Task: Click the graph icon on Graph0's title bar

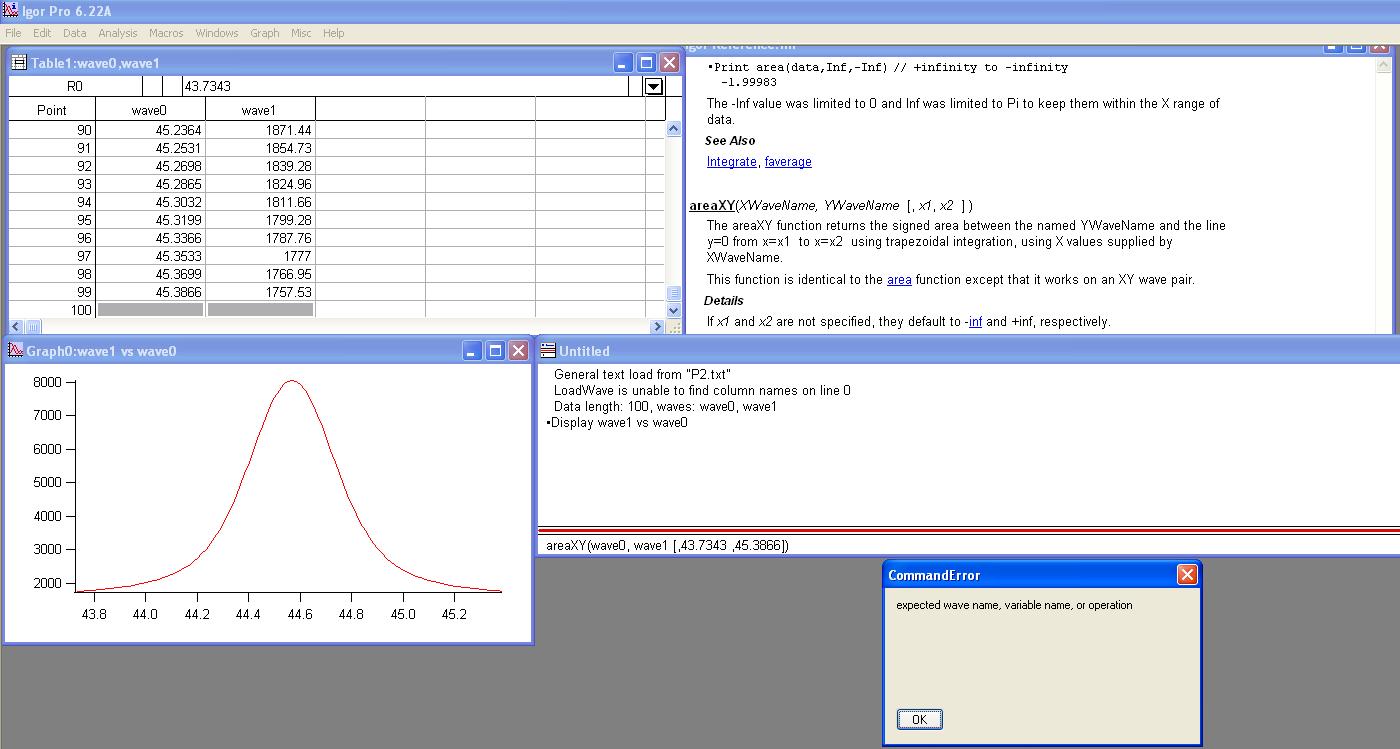Action: pos(15,351)
